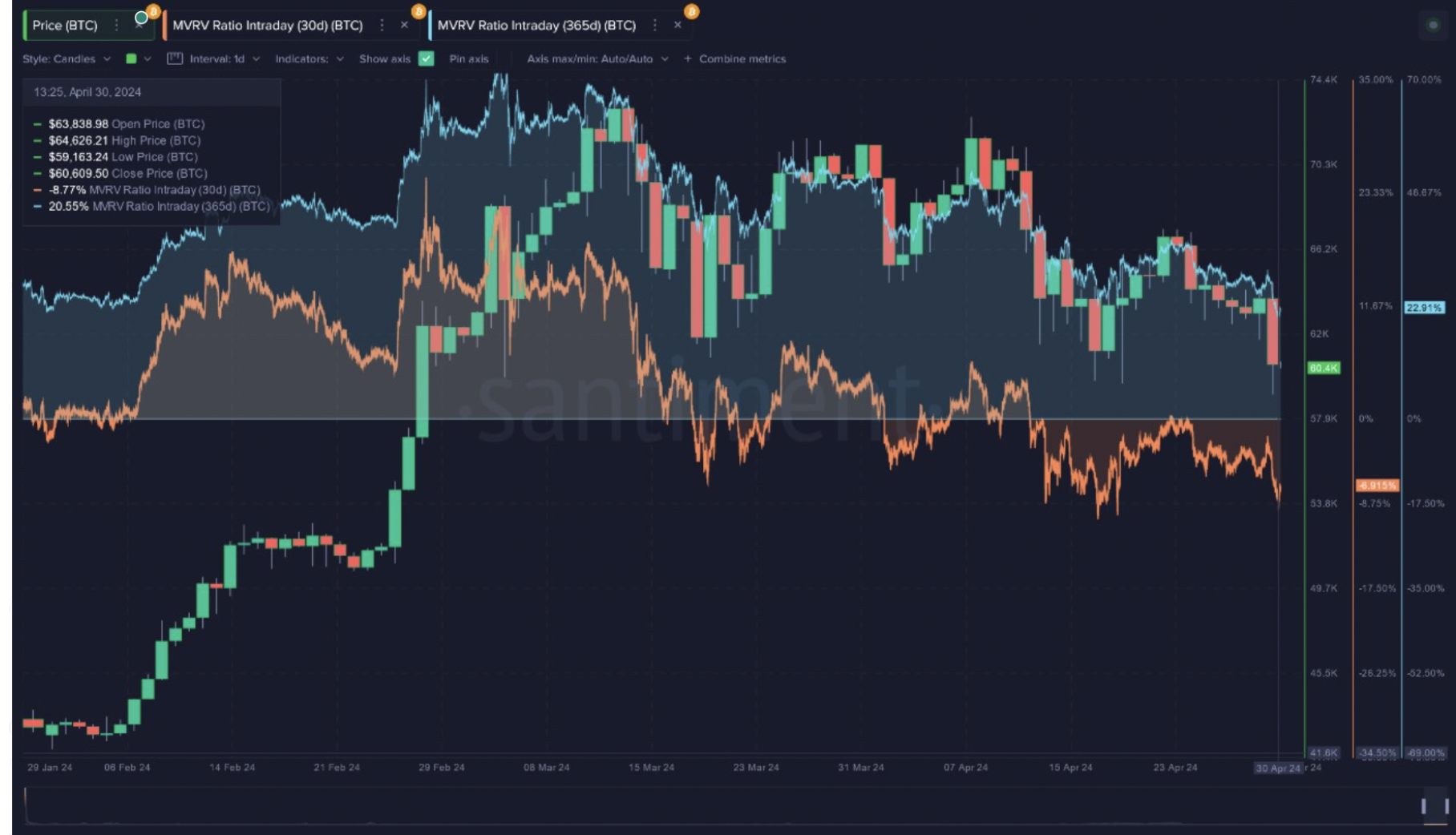Open the Axis max/min Auto/Auto dropdown
This screenshot has height=835, width=1456.
tap(598, 59)
